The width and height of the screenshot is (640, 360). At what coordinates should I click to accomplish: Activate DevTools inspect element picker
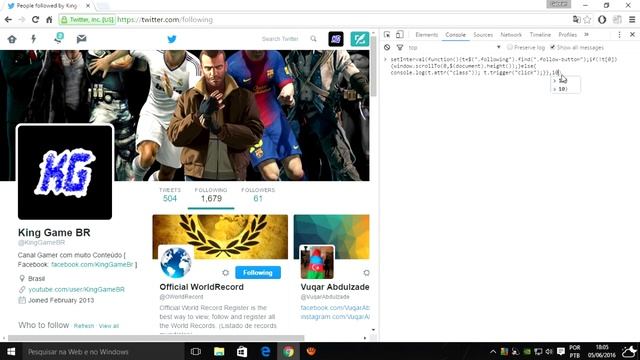(387, 35)
